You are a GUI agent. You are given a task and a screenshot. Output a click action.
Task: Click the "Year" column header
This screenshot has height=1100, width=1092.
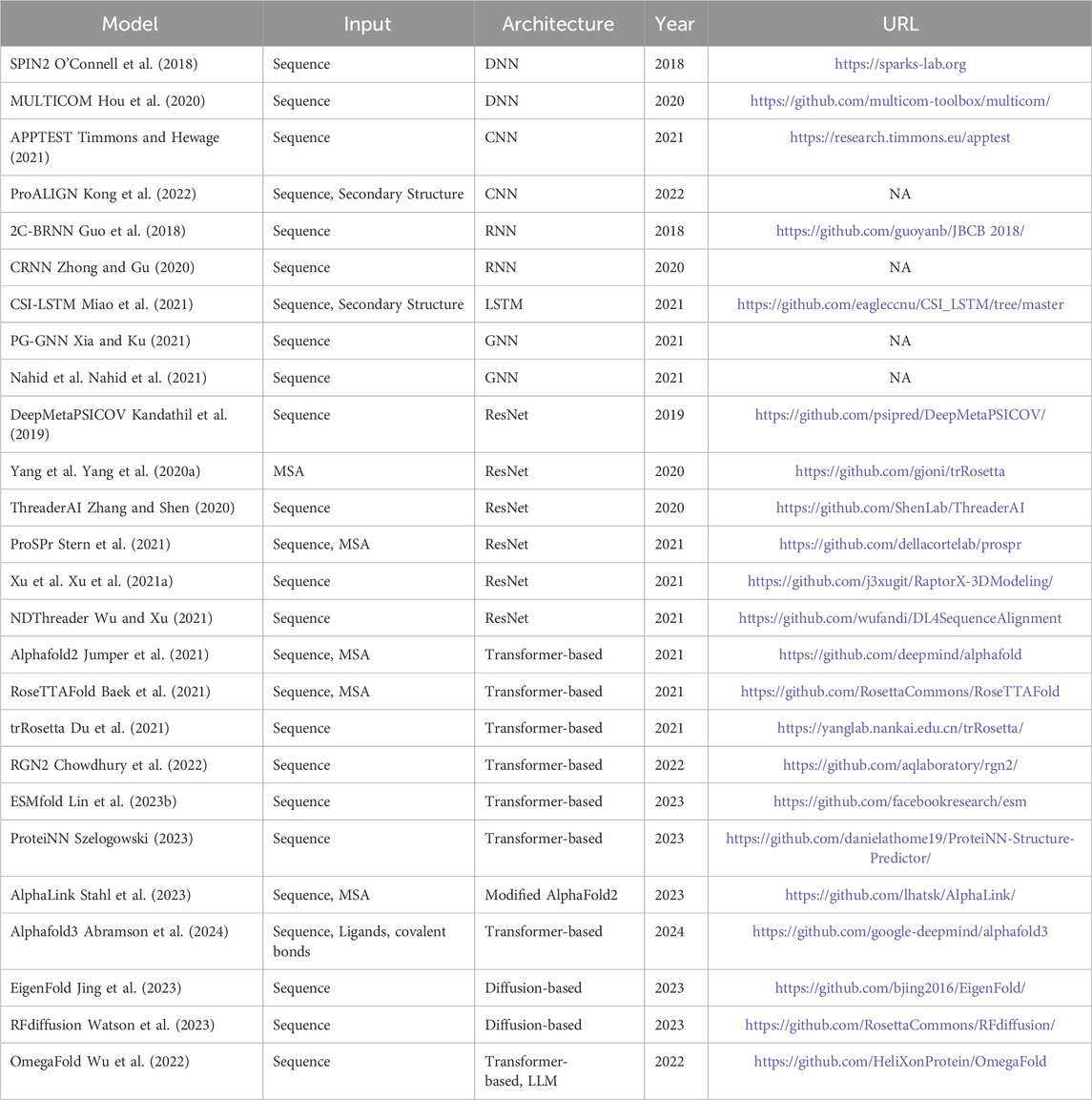[675, 24]
